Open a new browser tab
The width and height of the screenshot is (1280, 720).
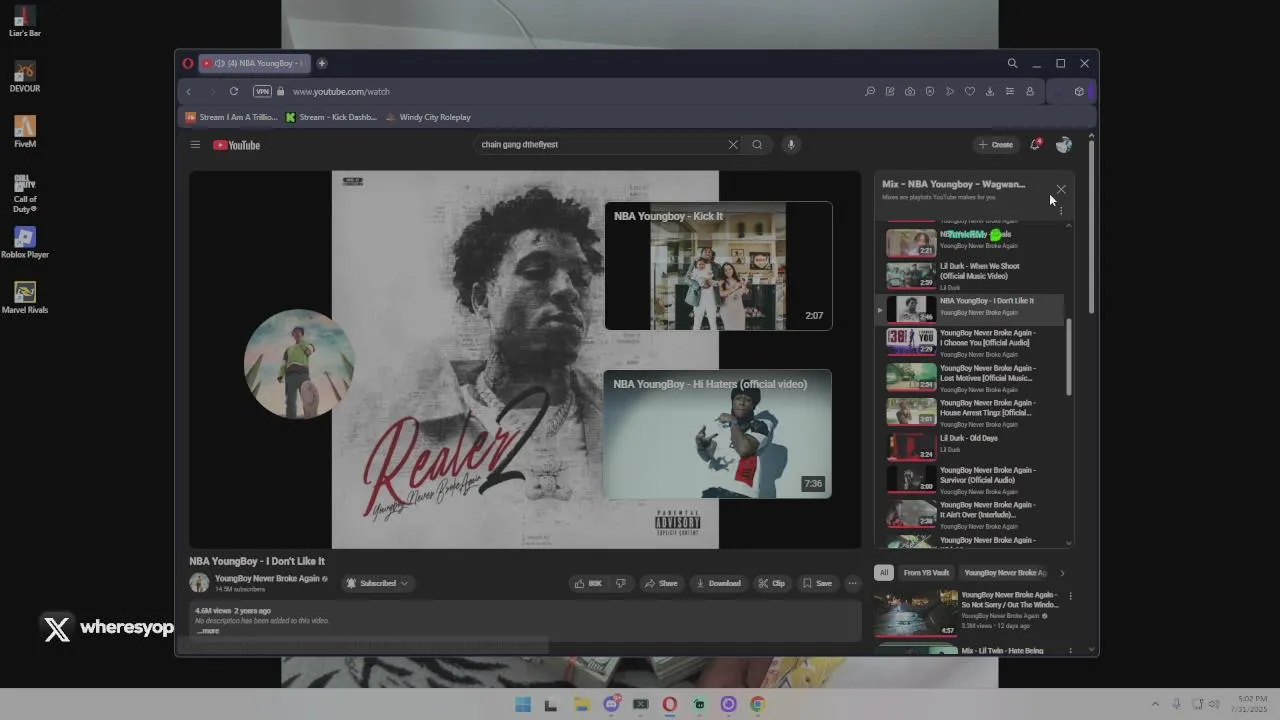[x=322, y=63]
